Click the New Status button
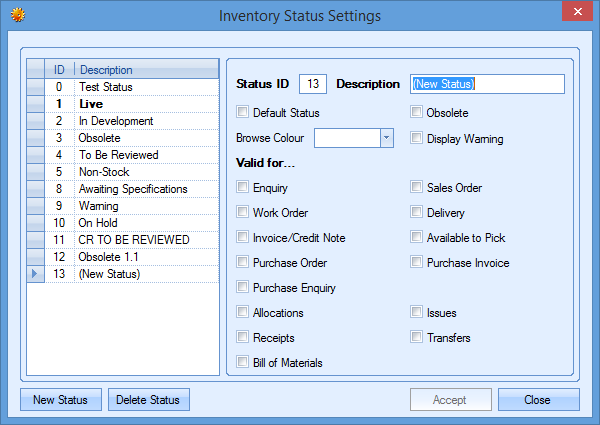 60,400
